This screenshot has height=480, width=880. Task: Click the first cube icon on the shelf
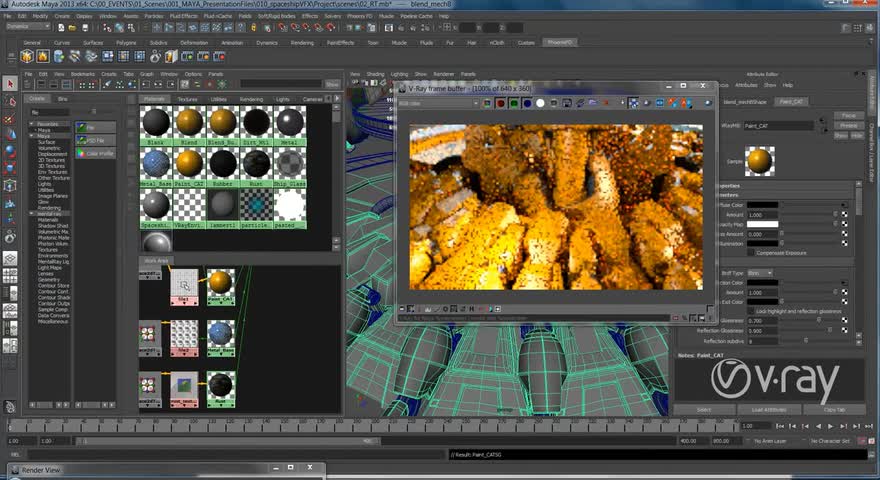(x=29, y=57)
